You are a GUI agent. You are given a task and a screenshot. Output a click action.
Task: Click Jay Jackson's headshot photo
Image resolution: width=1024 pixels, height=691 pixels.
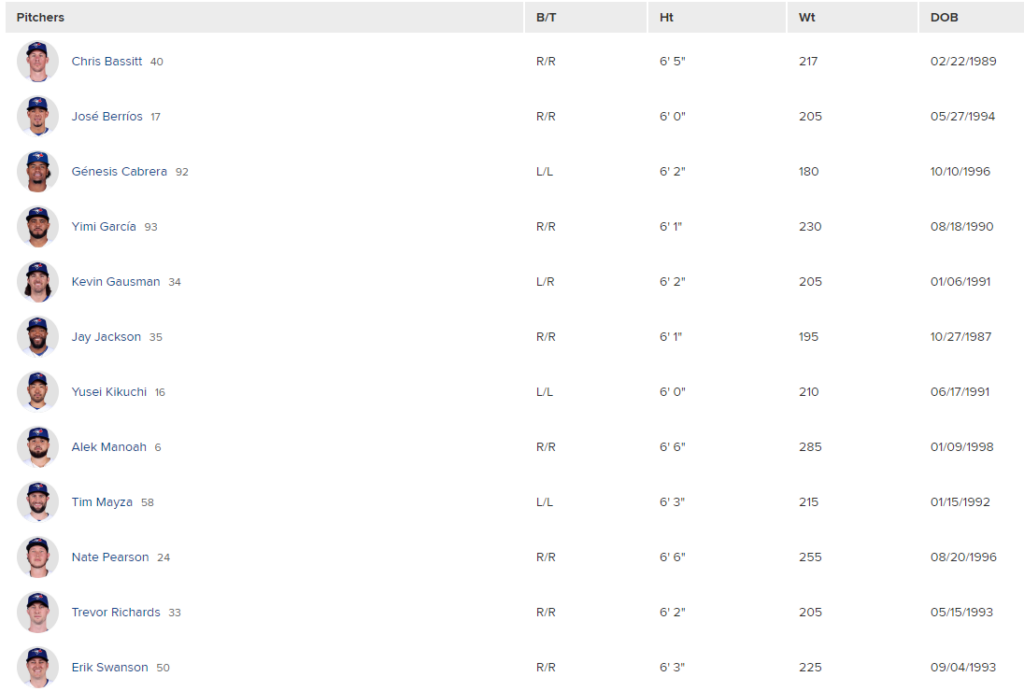pos(38,337)
